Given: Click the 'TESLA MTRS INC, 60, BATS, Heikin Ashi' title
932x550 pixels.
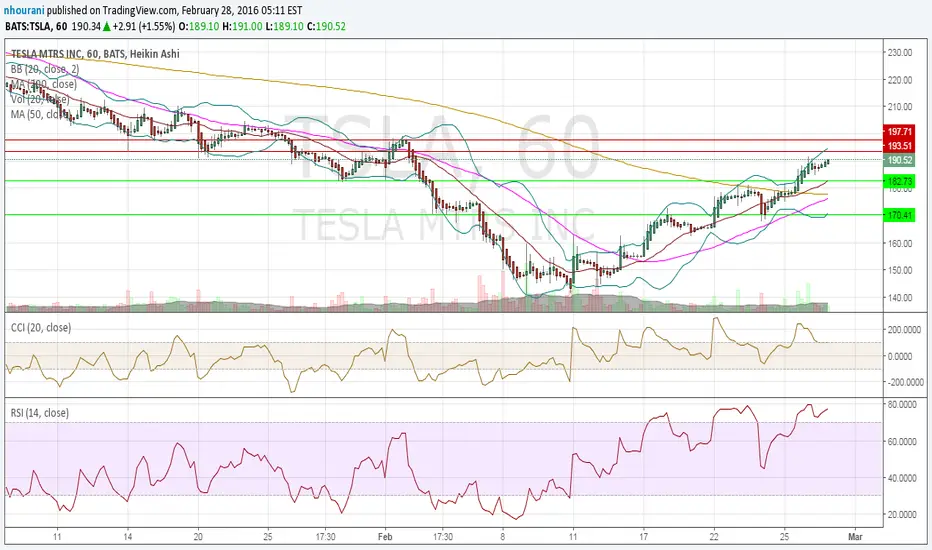Looking at the screenshot, I should (95, 54).
